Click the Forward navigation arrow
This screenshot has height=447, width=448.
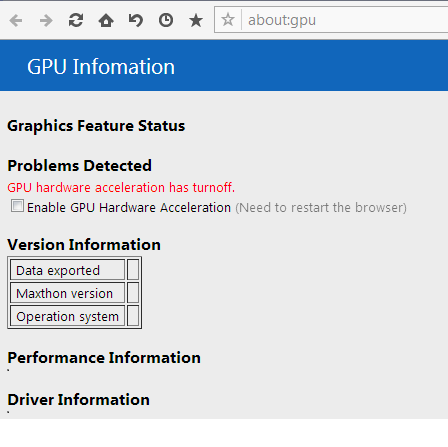pos(46,21)
